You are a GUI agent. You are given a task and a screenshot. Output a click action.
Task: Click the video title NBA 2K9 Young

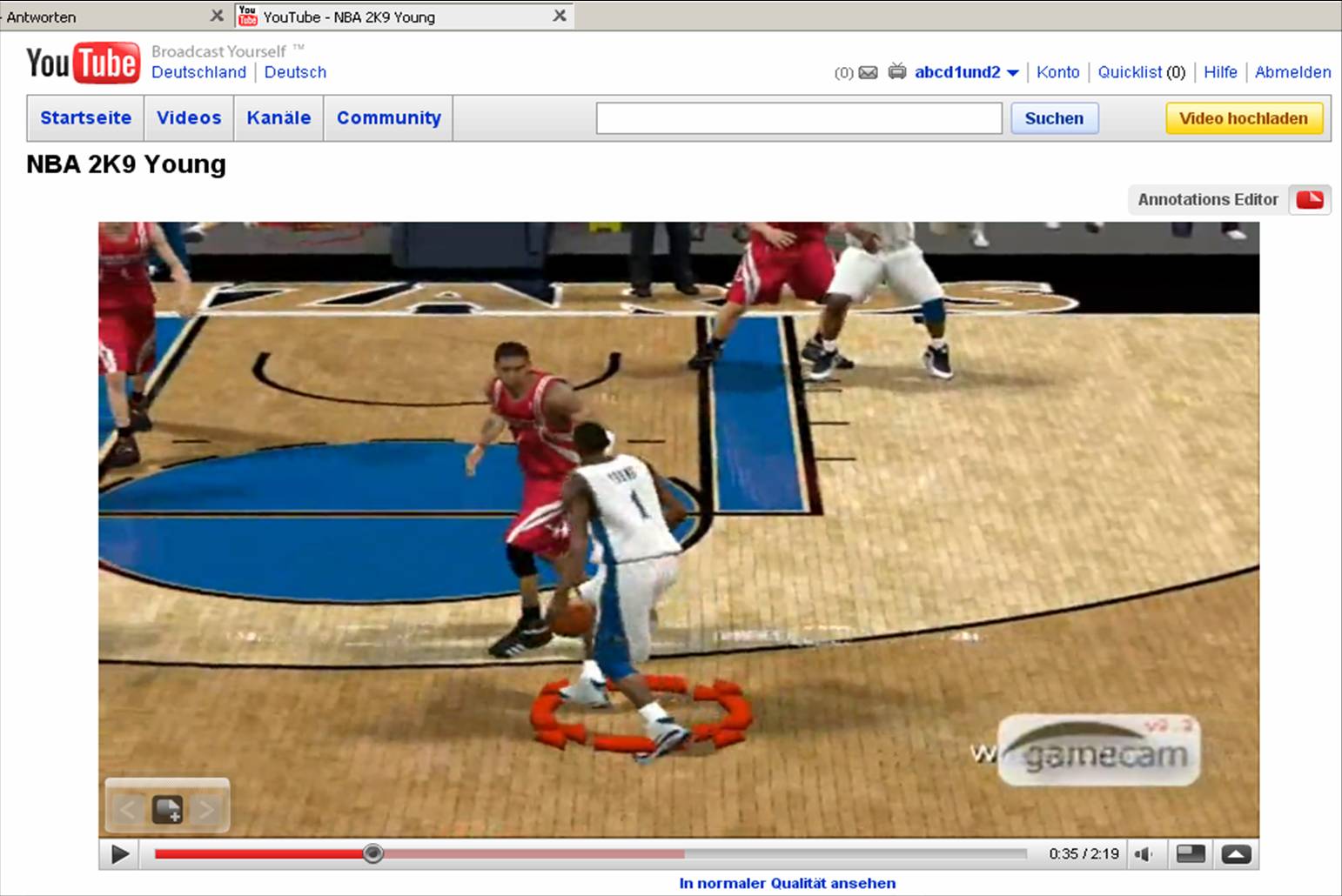[126, 164]
